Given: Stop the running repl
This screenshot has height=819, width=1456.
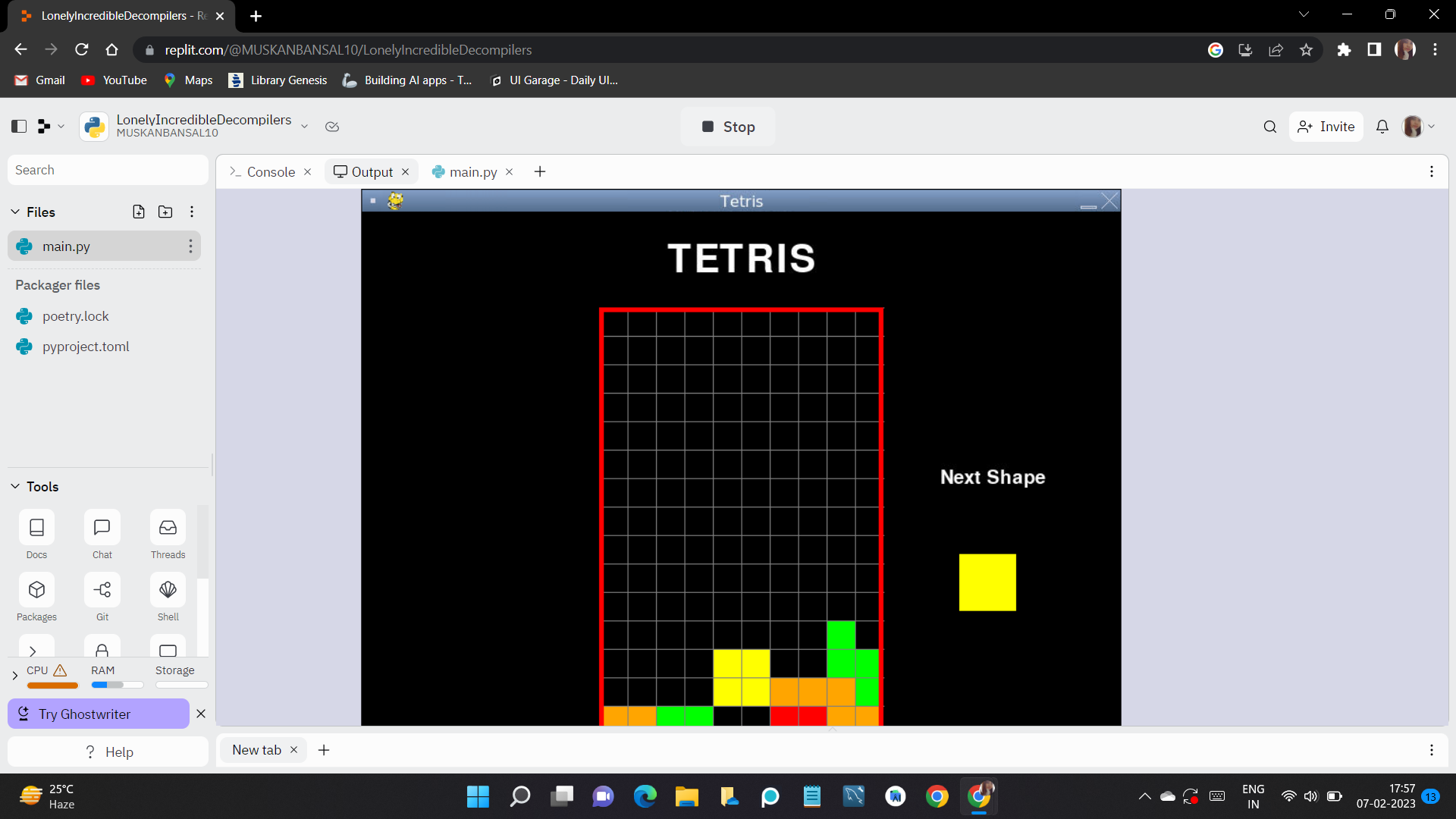Looking at the screenshot, I should (728, 127).
